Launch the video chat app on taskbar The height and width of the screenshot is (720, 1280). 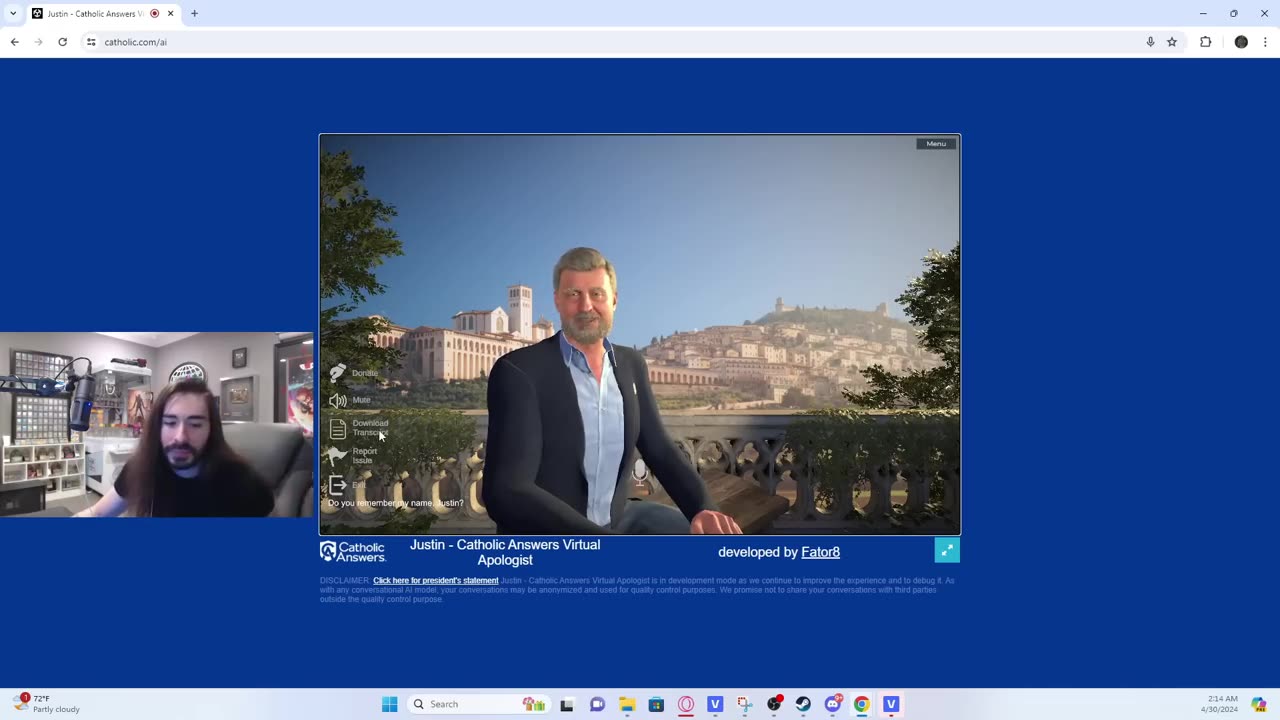597,704
